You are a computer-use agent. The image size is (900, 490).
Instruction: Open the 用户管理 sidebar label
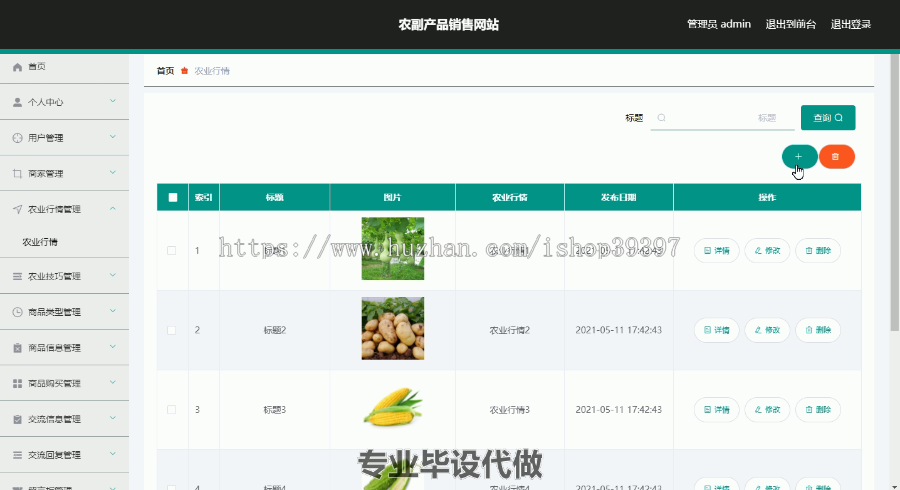[x=45, y=138]
